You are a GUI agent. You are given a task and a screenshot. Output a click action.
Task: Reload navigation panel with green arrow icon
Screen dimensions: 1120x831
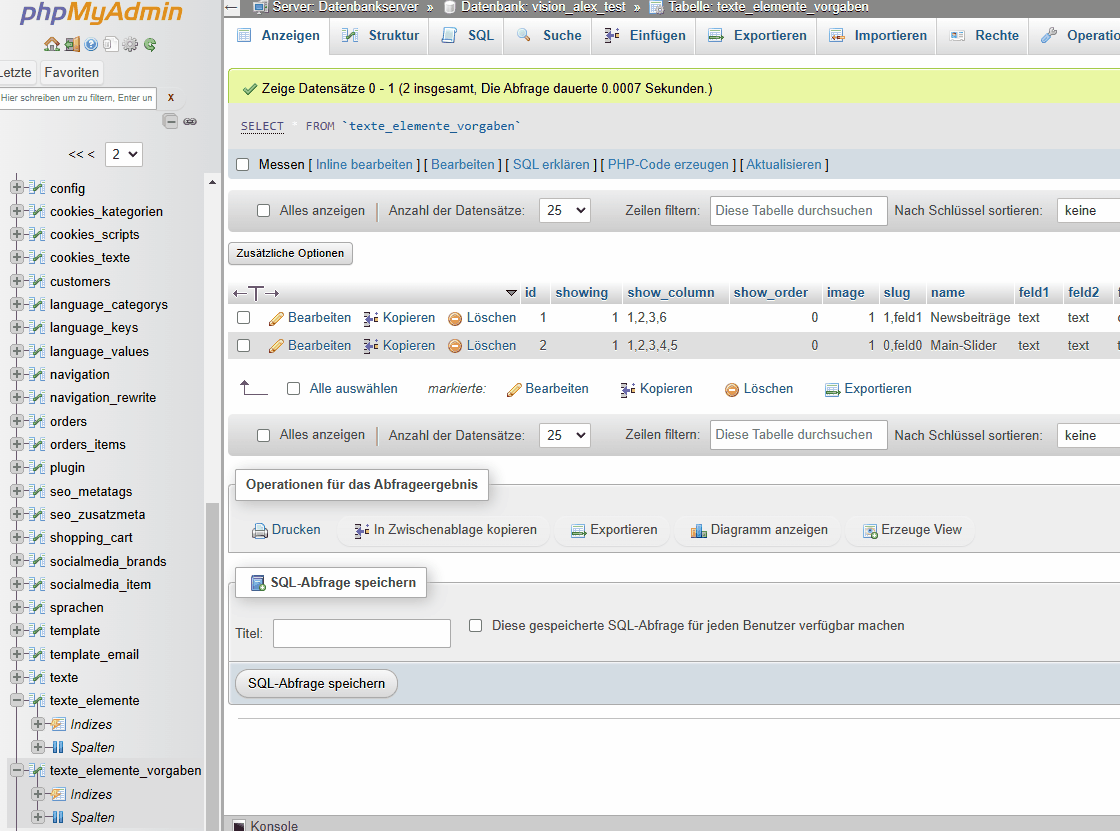[150, 44]
